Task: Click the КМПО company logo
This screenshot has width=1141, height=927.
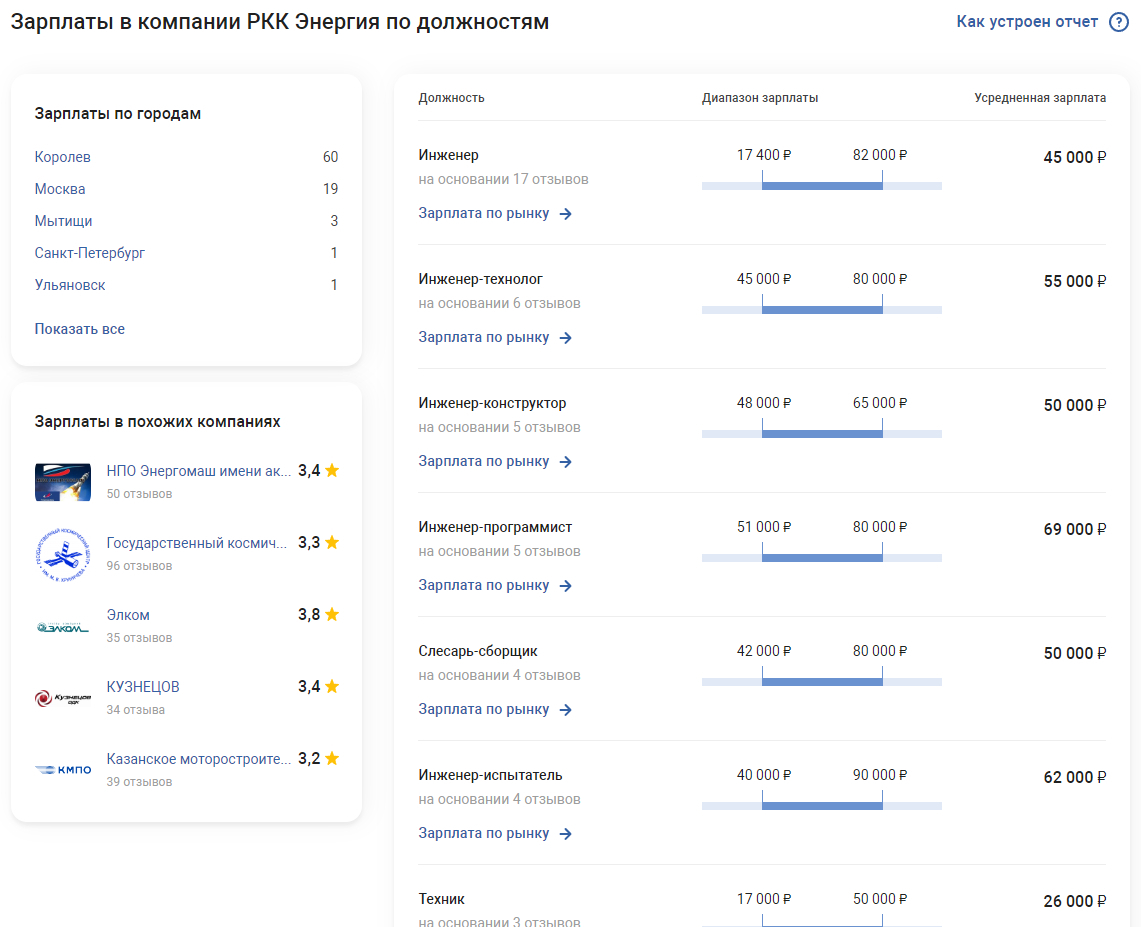Action: pos(63,770)
